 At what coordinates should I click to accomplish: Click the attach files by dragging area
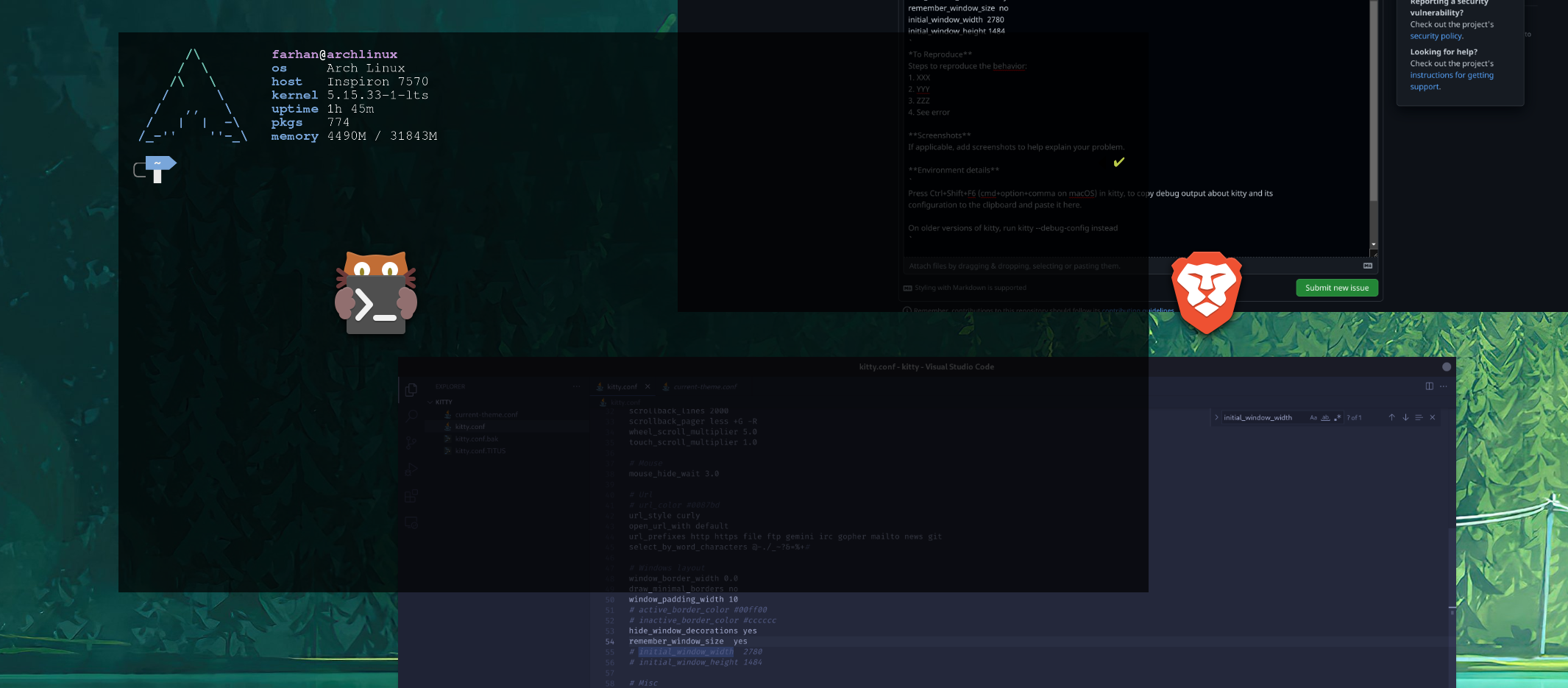1139,266
